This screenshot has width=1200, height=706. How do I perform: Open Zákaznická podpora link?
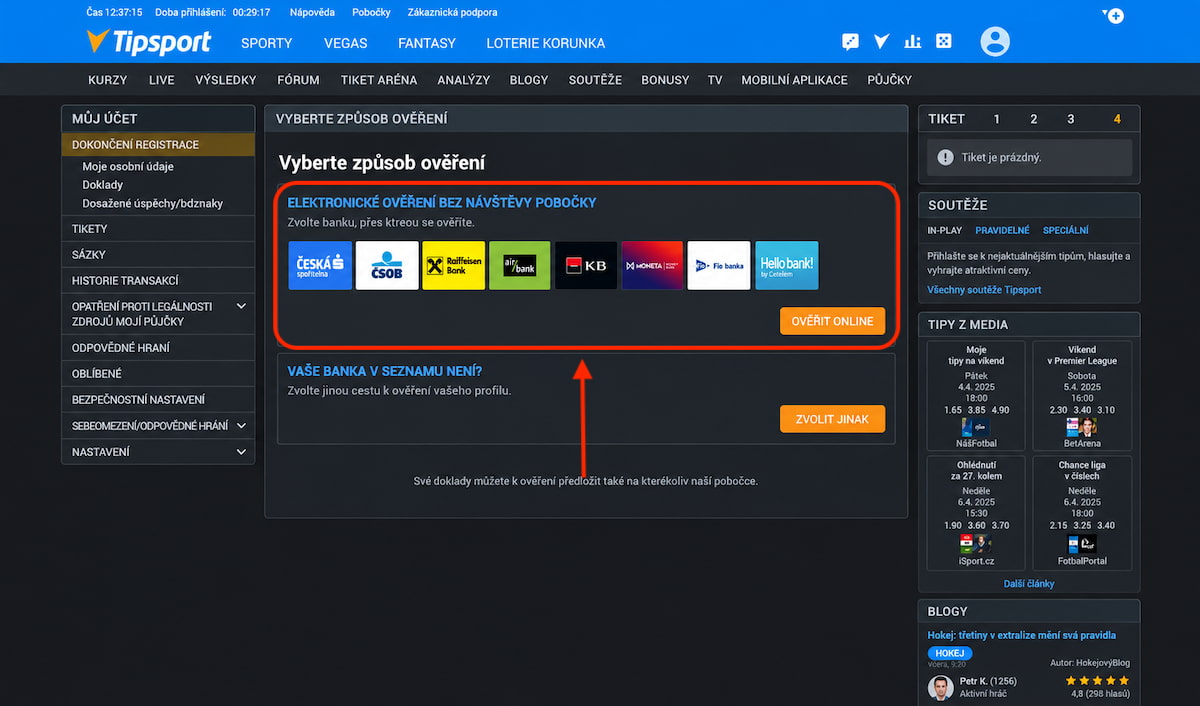click(x=452, y=13)
